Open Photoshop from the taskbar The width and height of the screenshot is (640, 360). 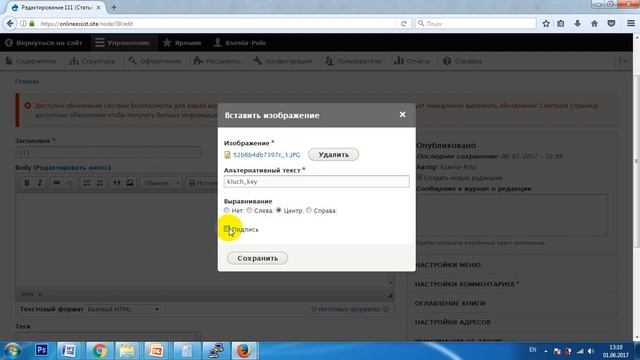tap(41, 351)
